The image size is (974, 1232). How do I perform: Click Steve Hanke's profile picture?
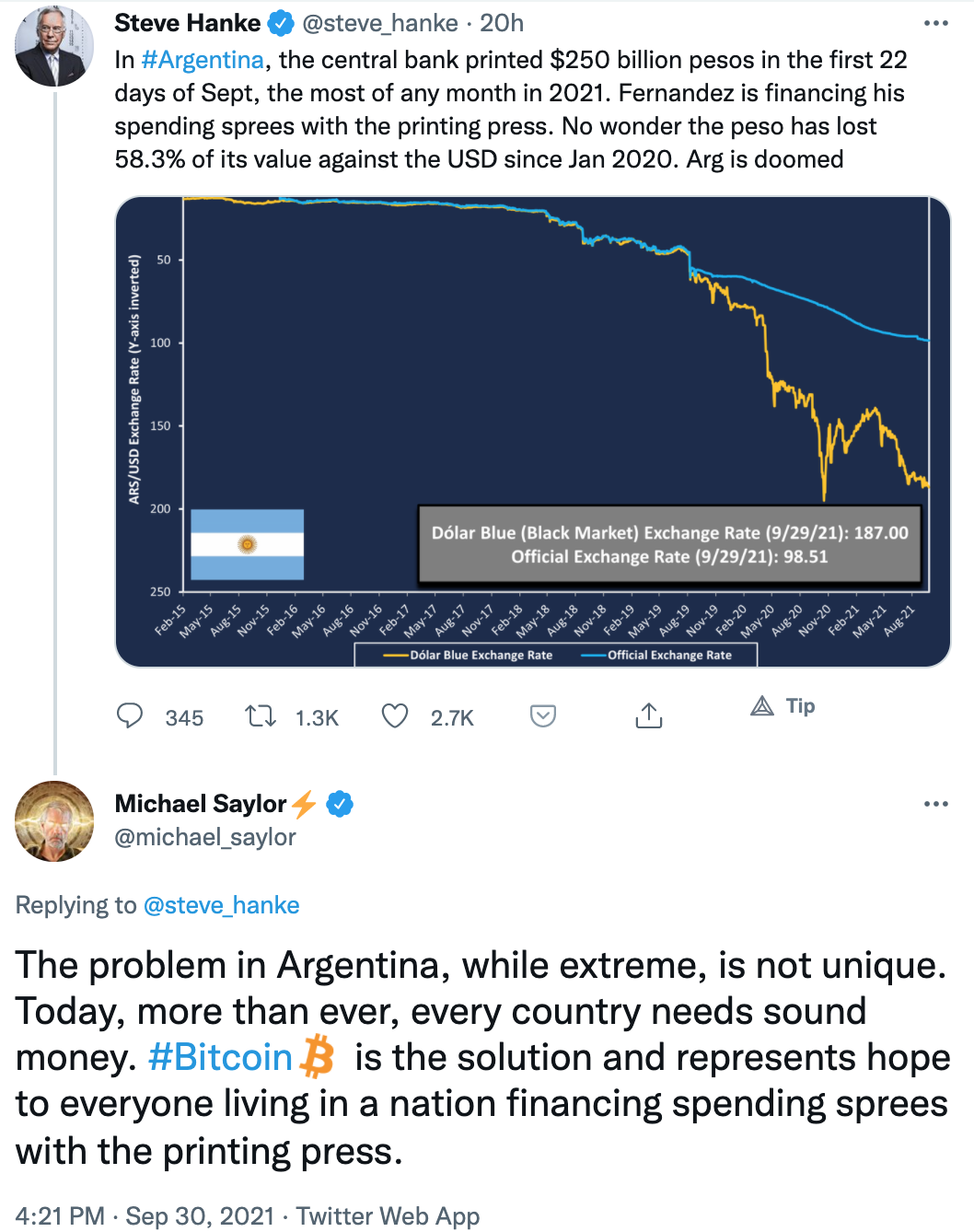[x=54, y=46]
